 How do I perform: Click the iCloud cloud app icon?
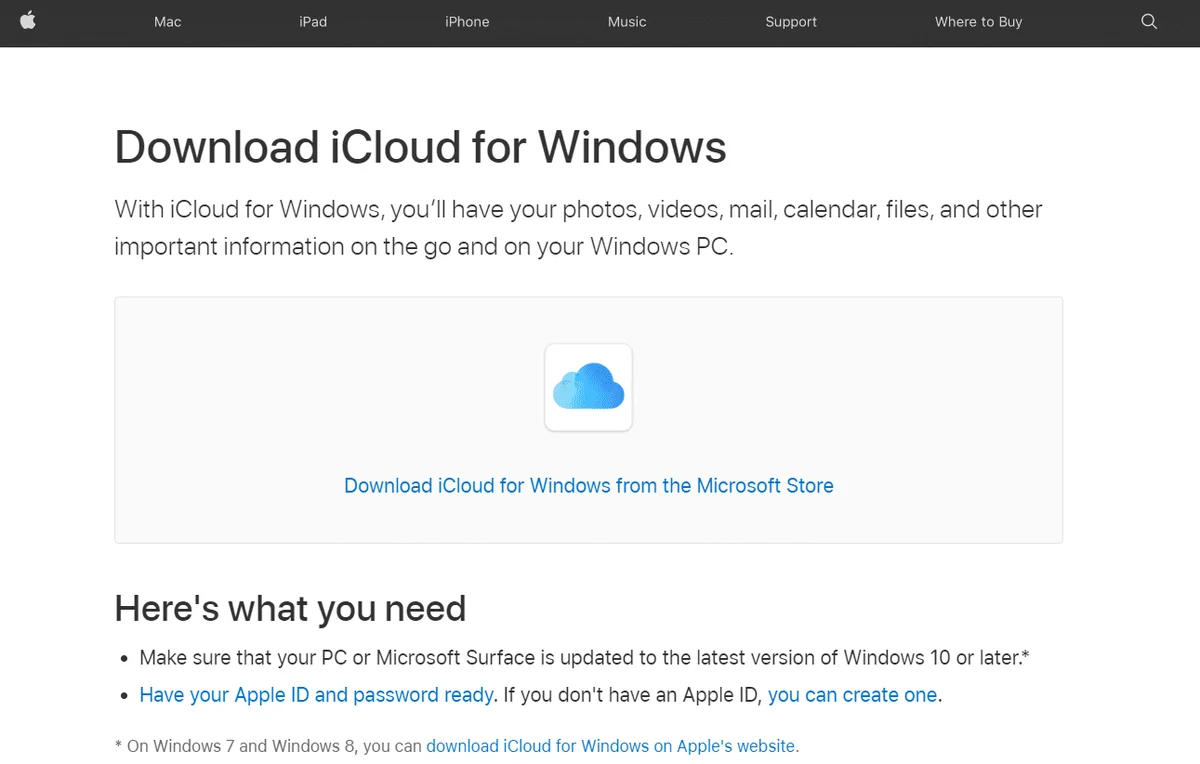pos(588,387)
